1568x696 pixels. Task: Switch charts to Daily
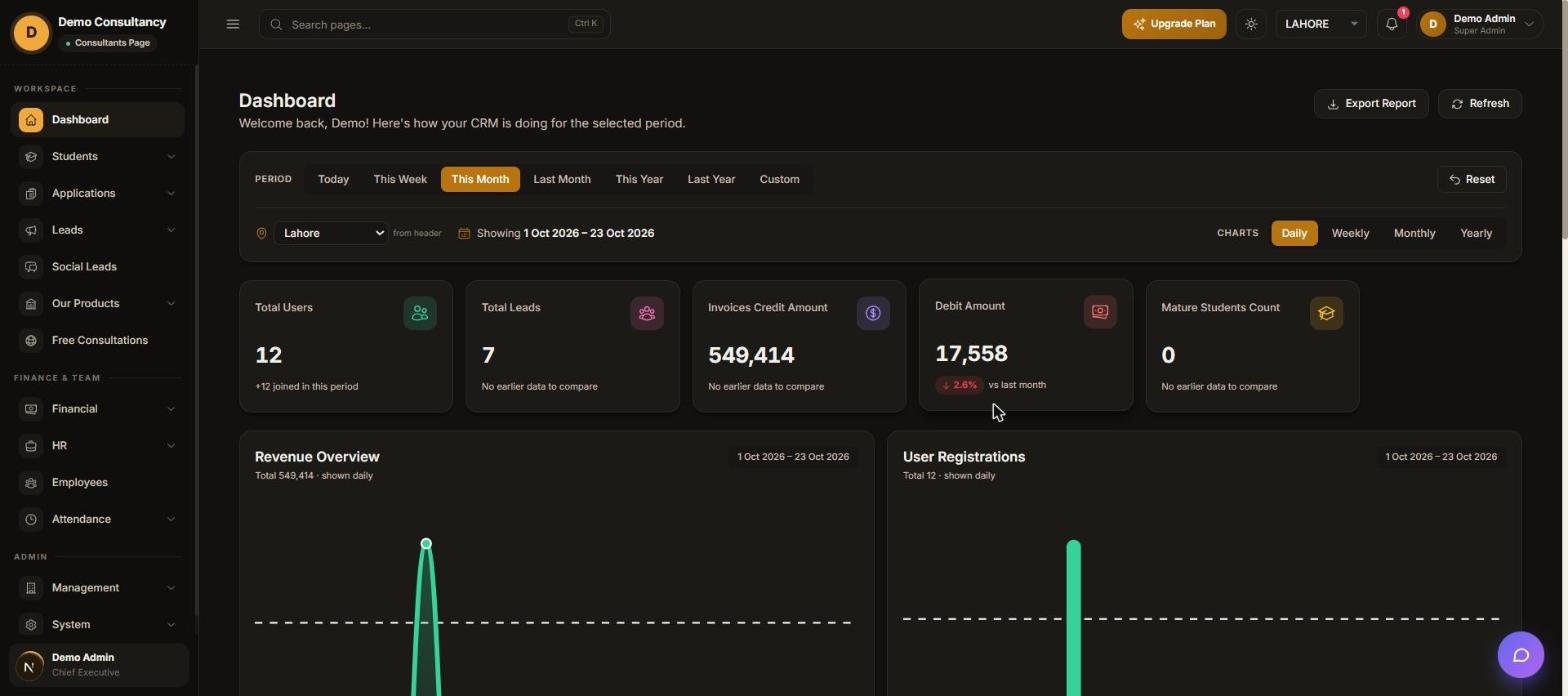1294,233
